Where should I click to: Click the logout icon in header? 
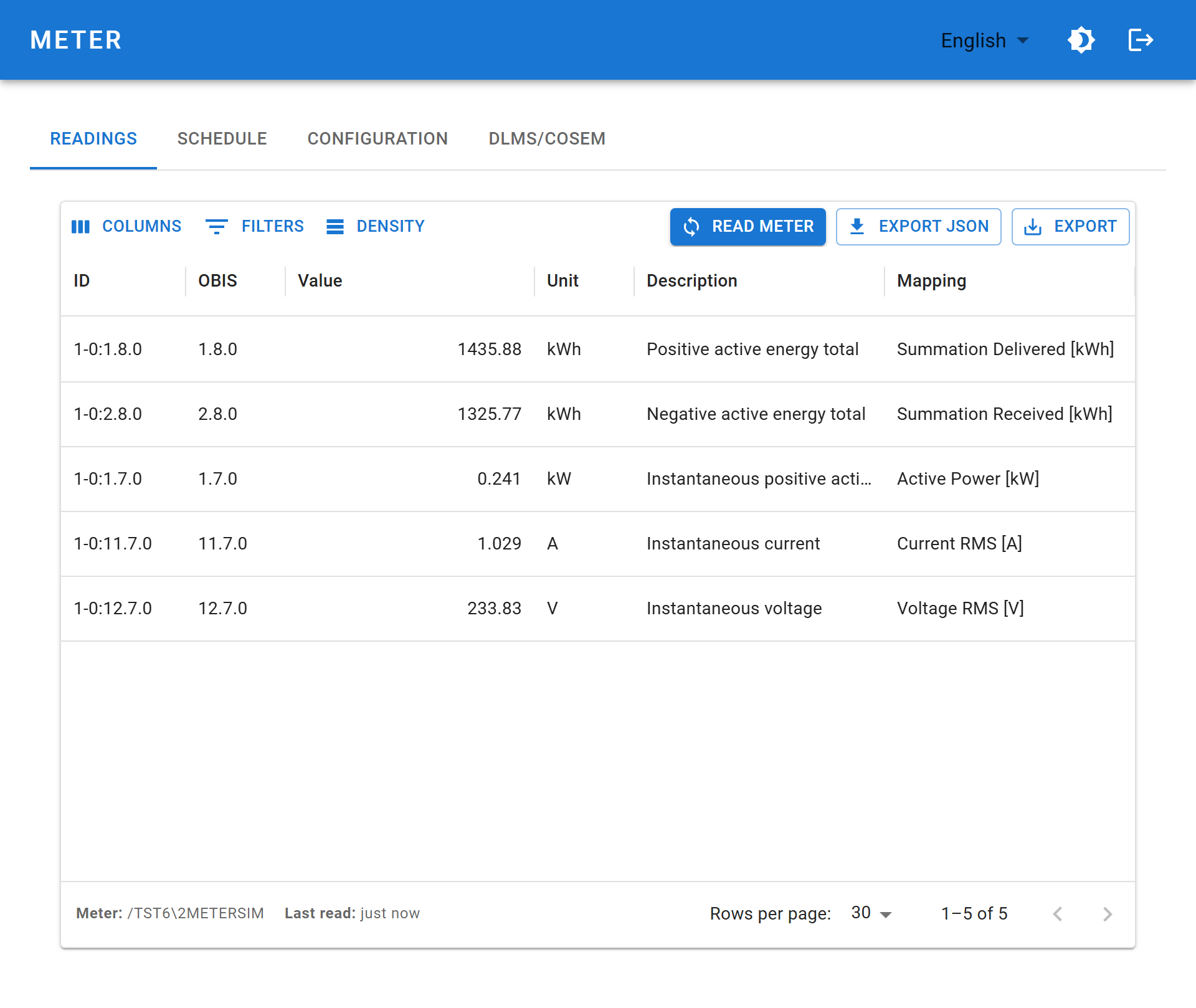(x=1141, y=40)
